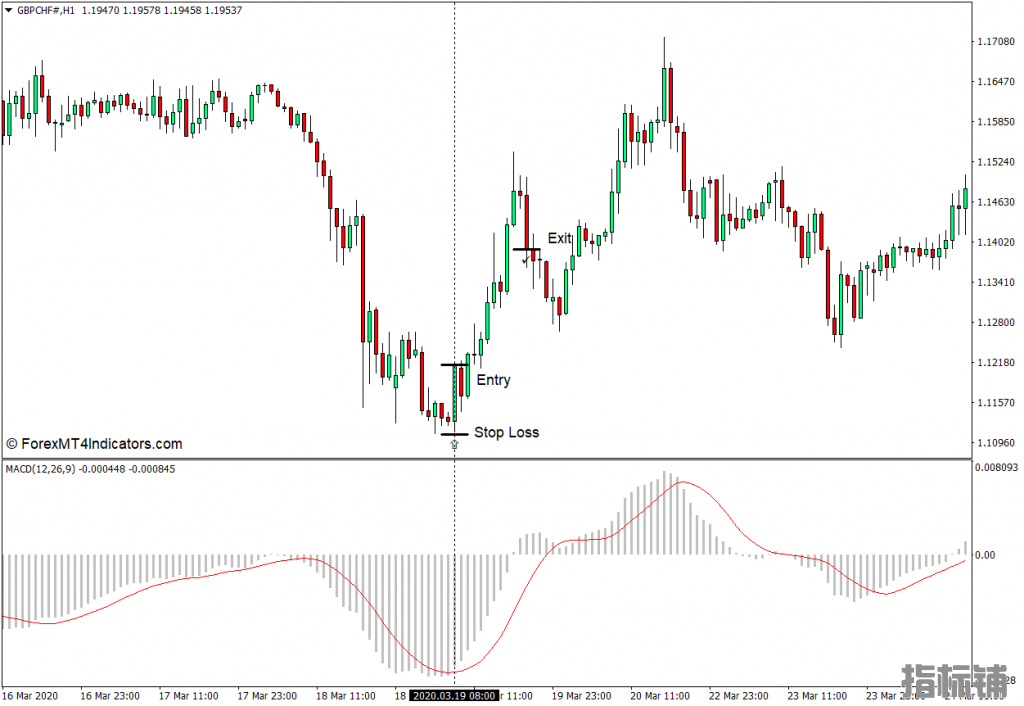Click the 1.16470 price level
1024x706 pixels.
pos(996,82)
